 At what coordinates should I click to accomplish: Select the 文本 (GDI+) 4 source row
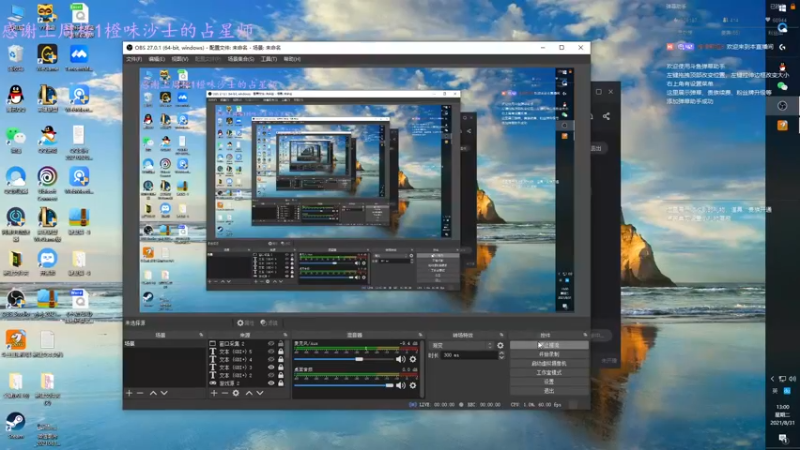247,359
